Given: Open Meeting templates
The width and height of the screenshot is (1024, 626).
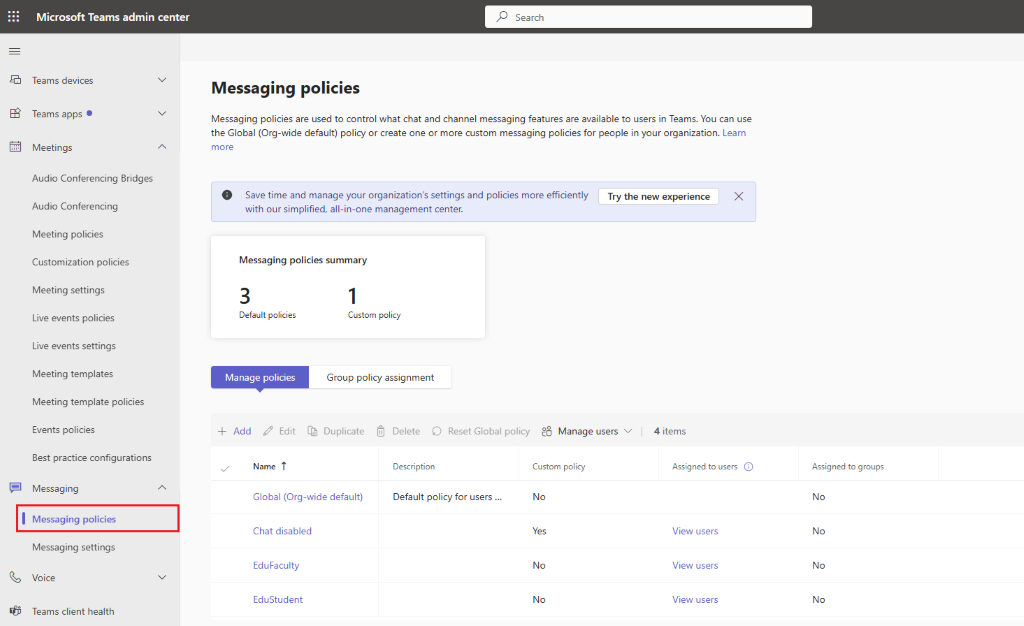Looking at the screenshot, I should click(72, 374).
